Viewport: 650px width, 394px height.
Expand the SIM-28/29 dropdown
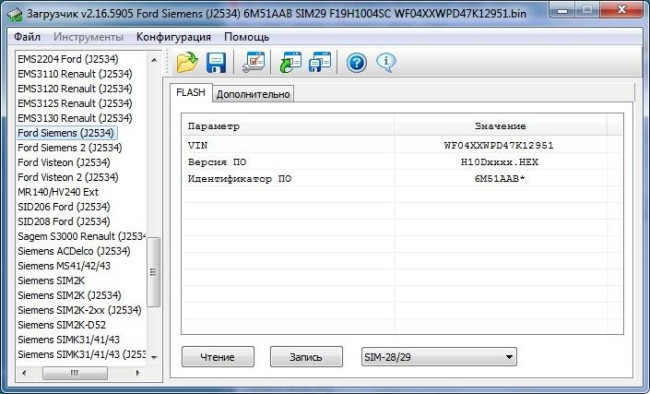coord(439,357)
